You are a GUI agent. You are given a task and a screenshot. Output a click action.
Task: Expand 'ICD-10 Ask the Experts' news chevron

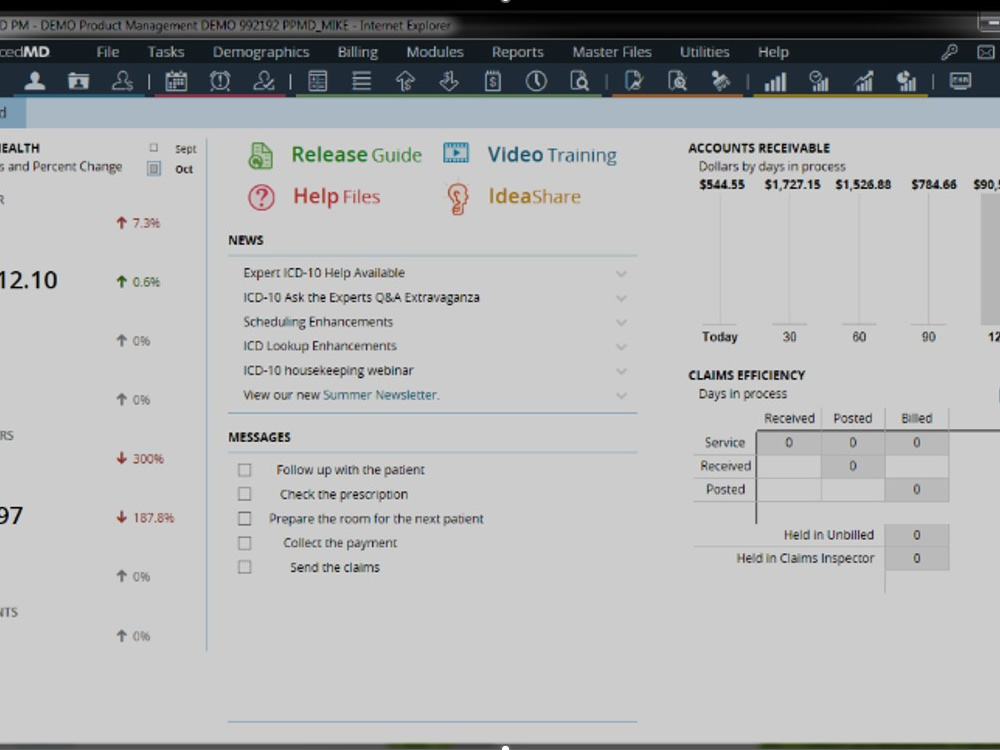point(621,298)
